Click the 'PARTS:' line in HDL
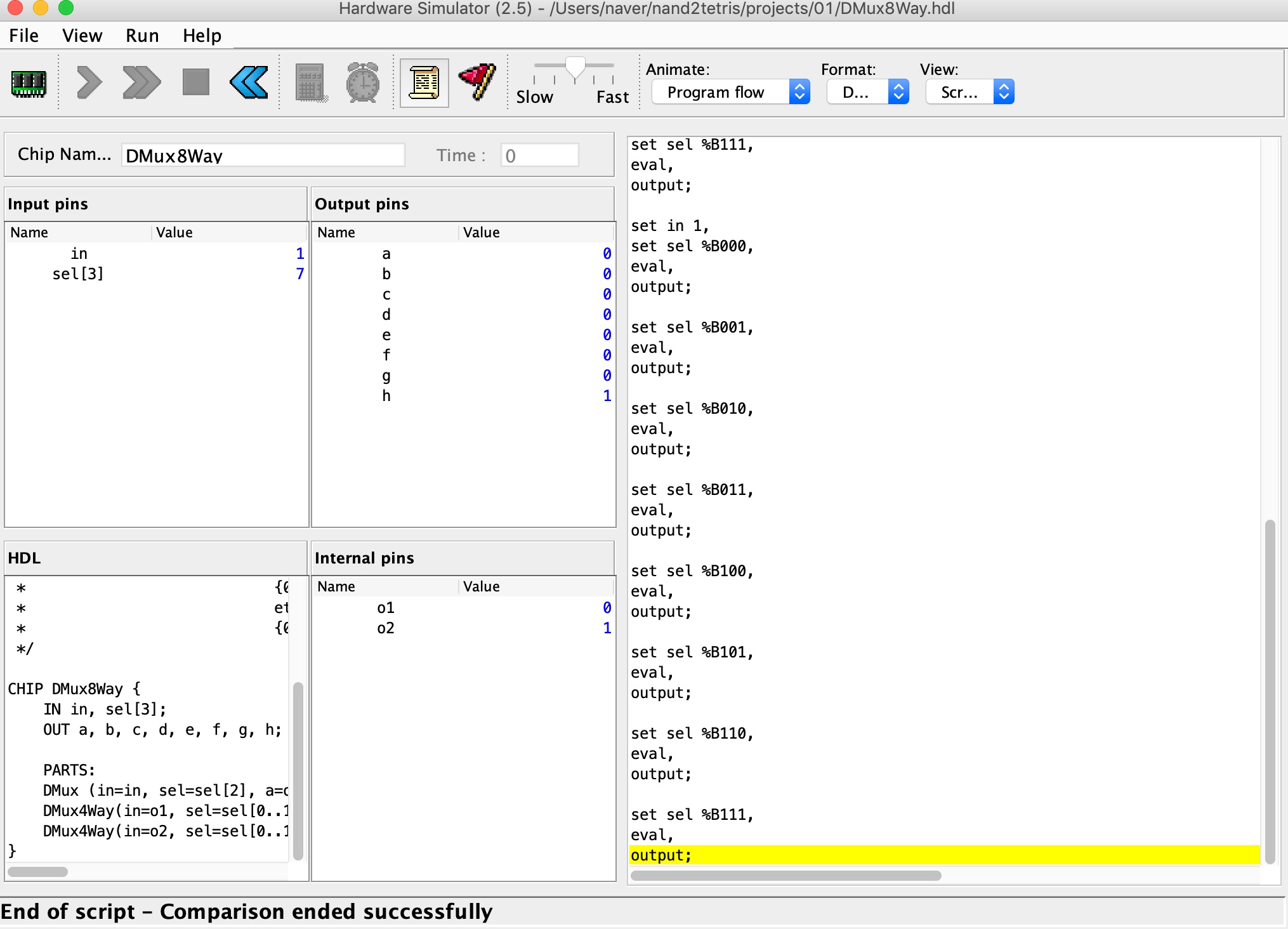The width and height of the screenshot is (1288, 929). pyautogui.click(x=69, y=770)
